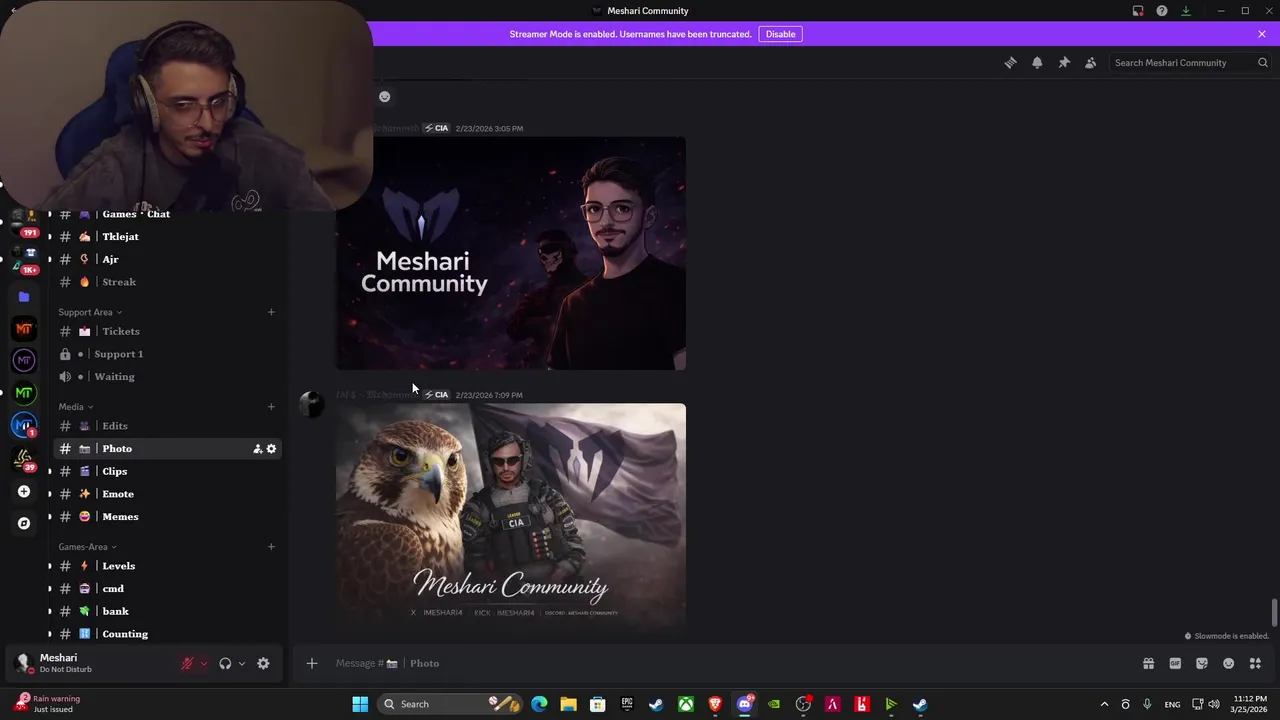
Task: Open the bank channel
Action: pos(167,611)
